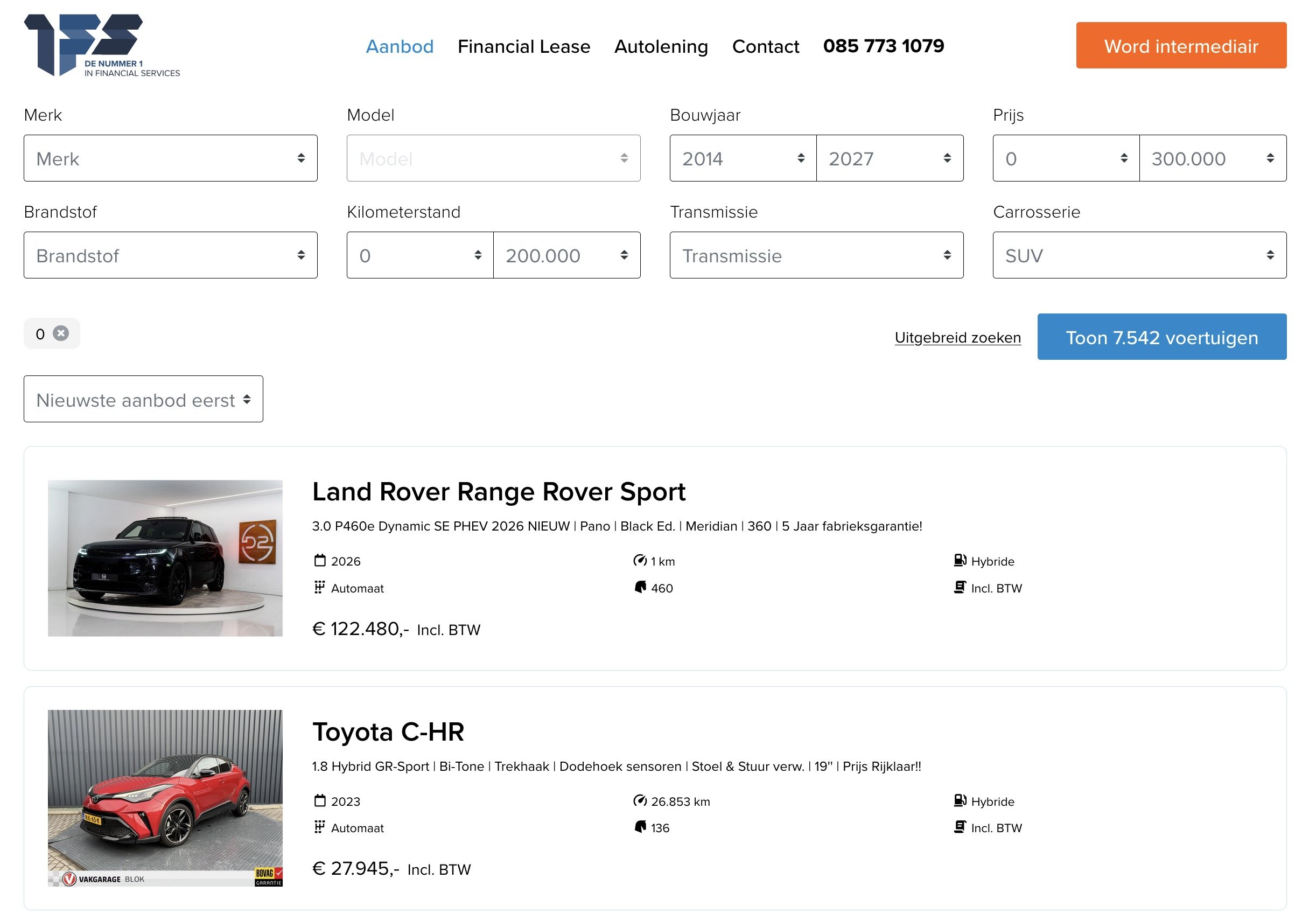
Task: Open the Autolening menu item
Action: [x=661, y=46]
